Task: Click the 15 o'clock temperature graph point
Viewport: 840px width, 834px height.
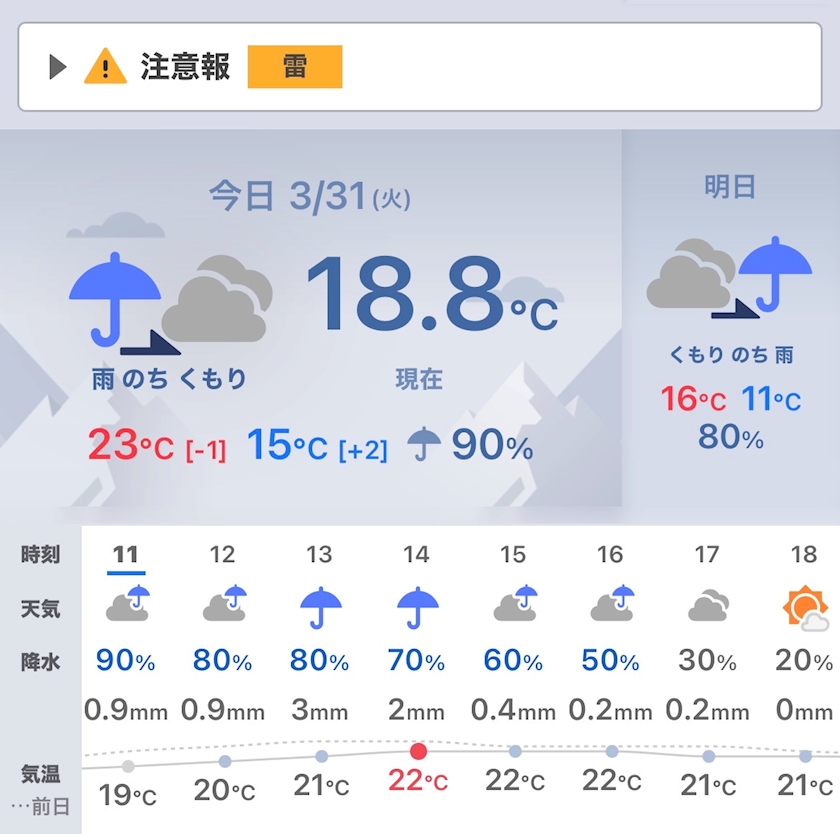Action: coord(515,751)
